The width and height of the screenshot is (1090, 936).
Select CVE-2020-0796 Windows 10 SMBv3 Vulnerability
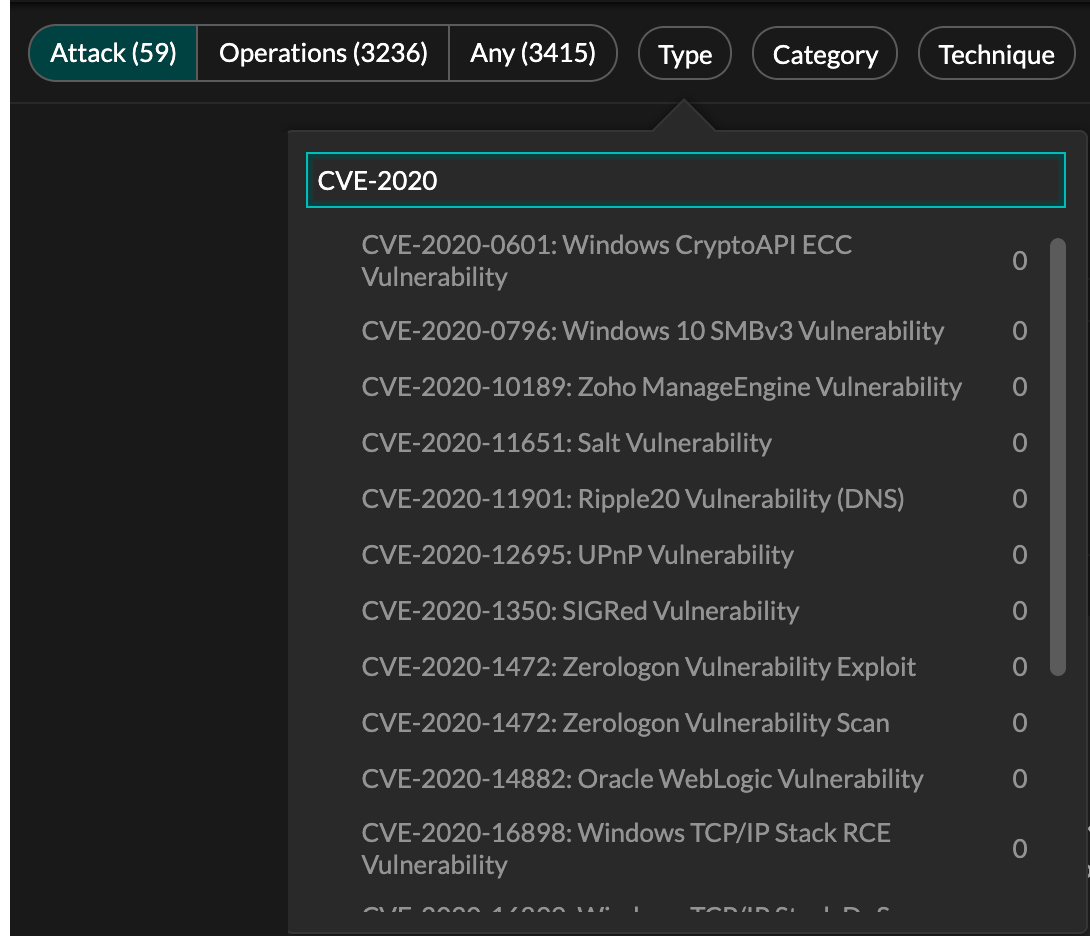coord(694,331)
